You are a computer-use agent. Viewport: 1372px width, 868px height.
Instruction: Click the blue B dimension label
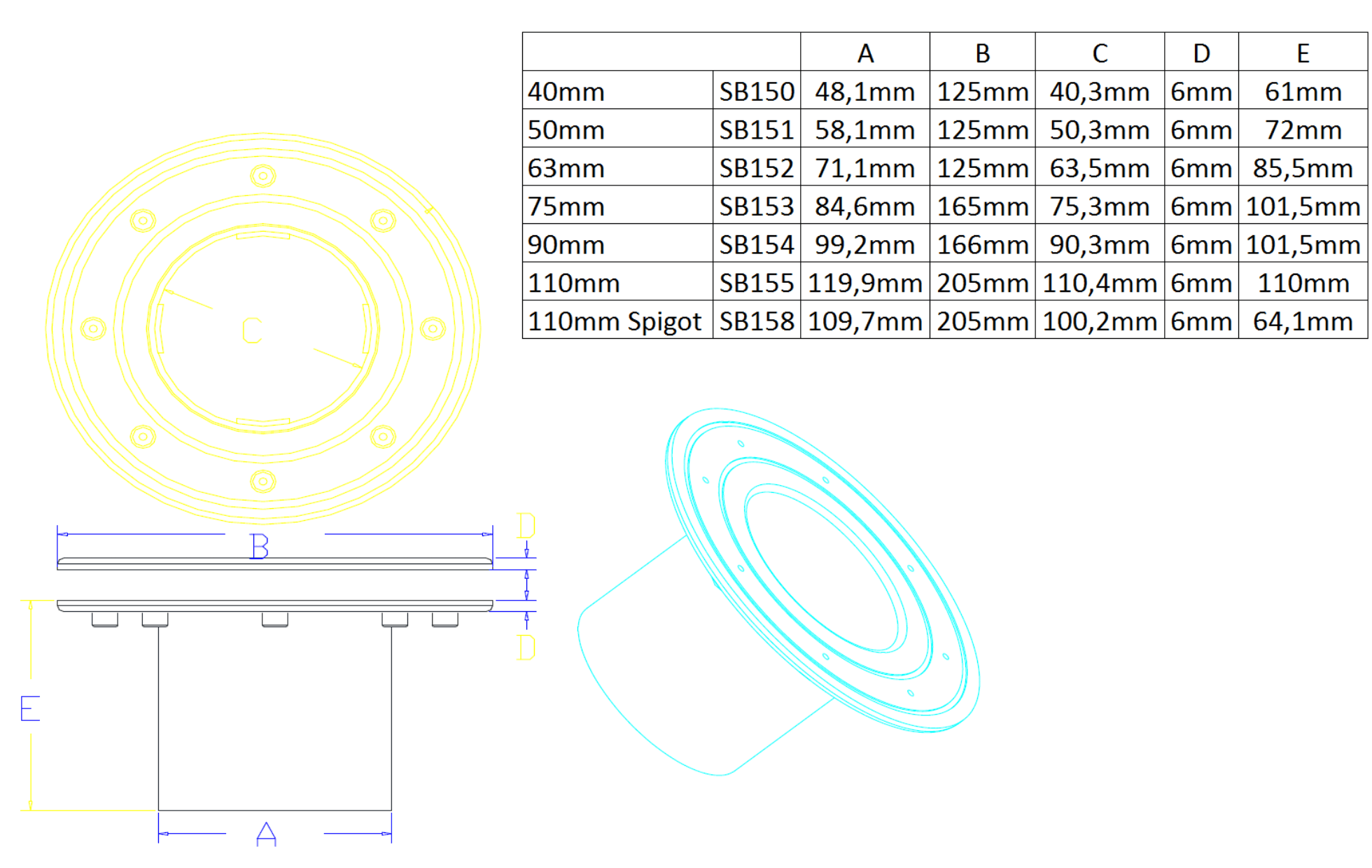[x=260, y=546]
